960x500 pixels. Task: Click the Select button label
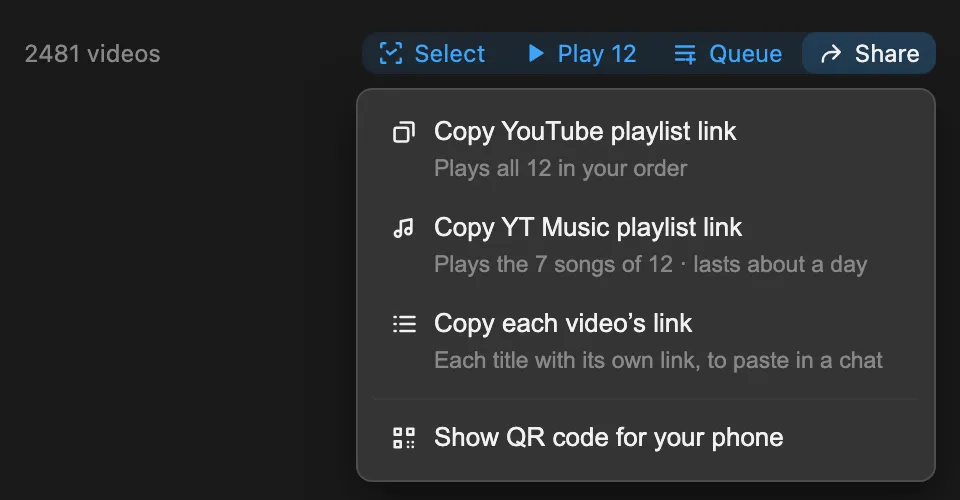coord(449,54)
